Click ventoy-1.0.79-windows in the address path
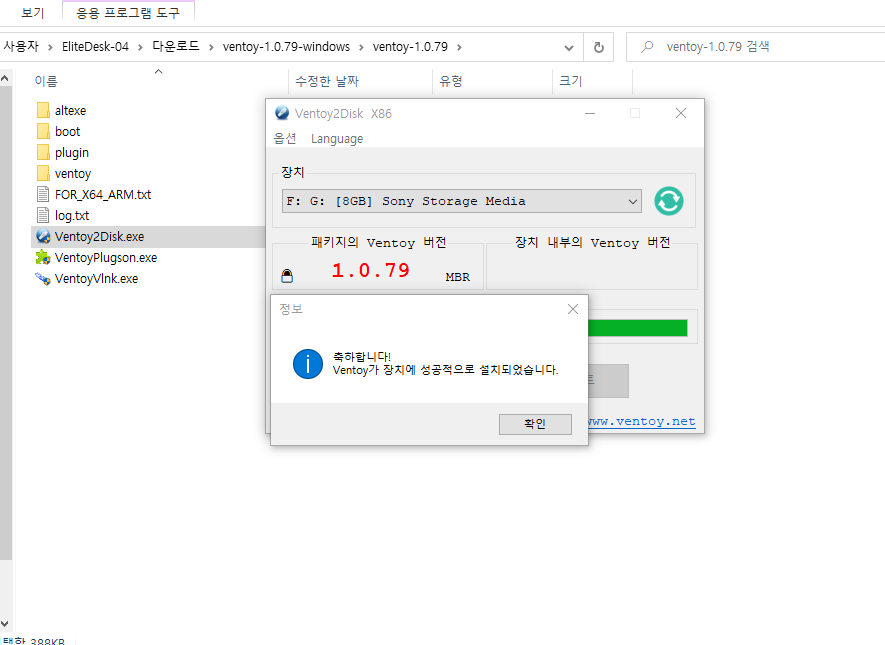This screenshot has height=645, width=885. point(286,47)
